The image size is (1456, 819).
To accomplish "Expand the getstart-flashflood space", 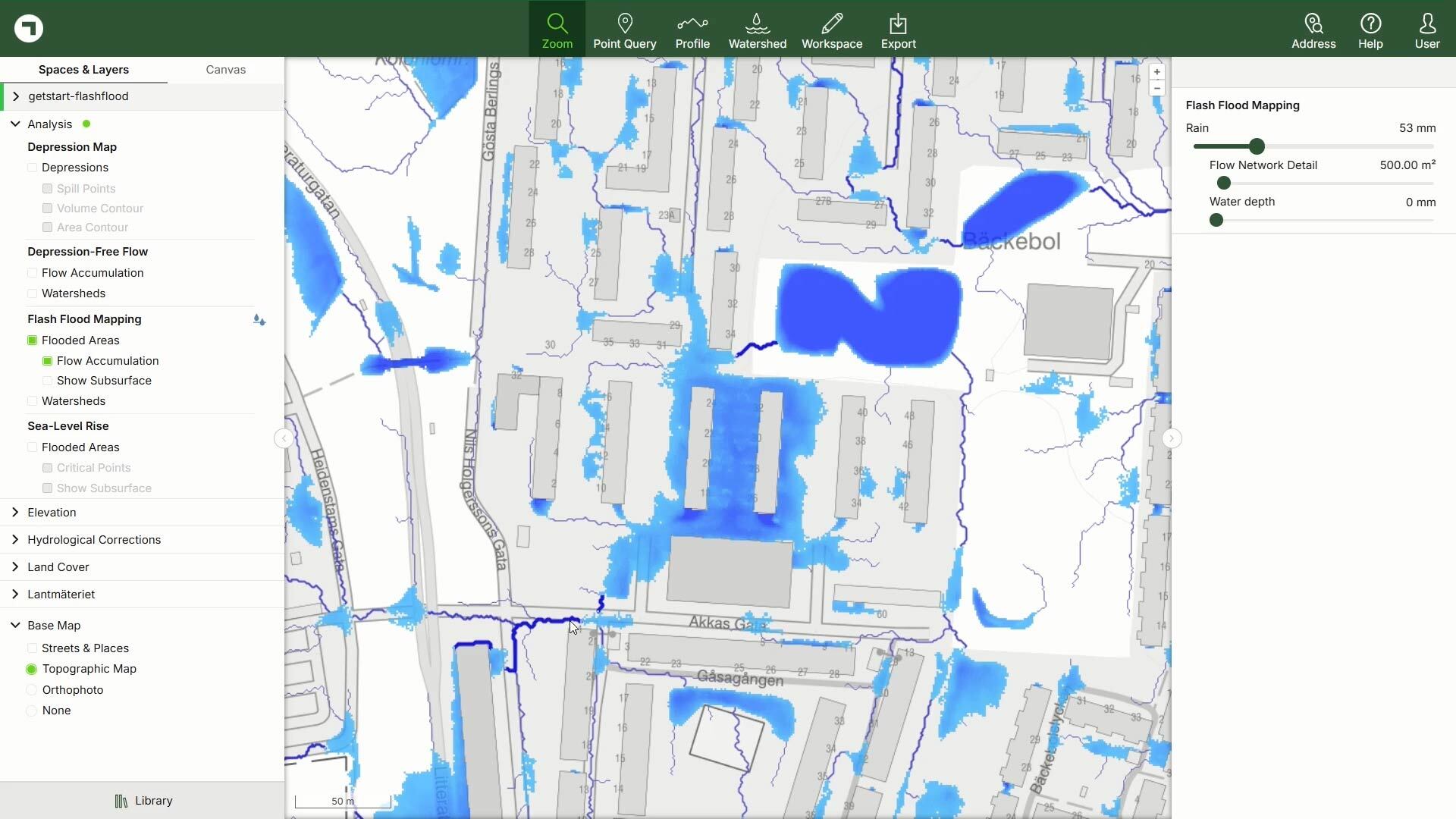I will pos(16,96).
